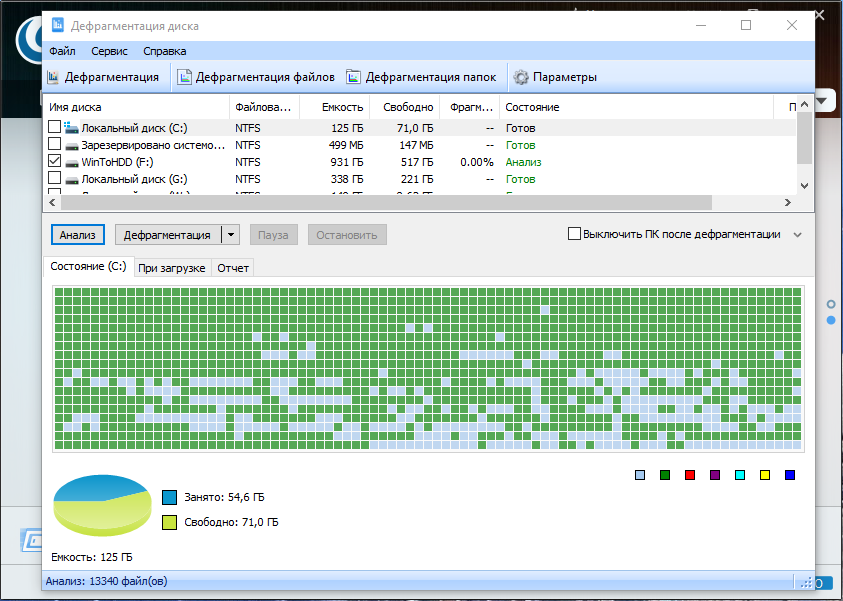Click the red legend color swatch
The height and width of the screenshot is (601, 843).
pos(690,475)
